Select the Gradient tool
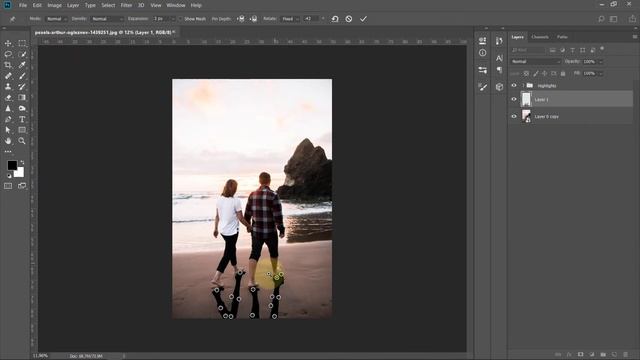640x360 pixels. point(22,98)
